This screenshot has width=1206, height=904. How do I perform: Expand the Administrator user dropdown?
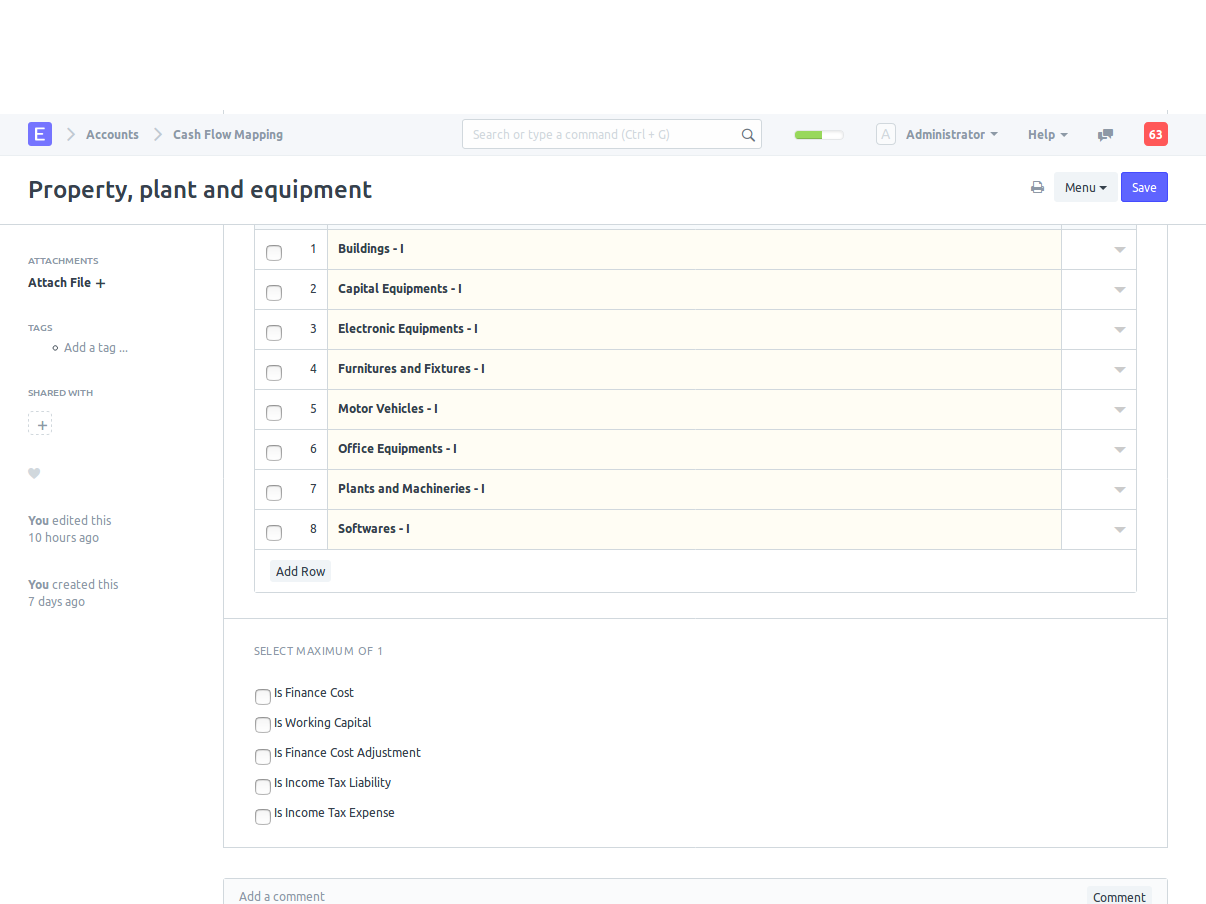(x=951, y=134)
